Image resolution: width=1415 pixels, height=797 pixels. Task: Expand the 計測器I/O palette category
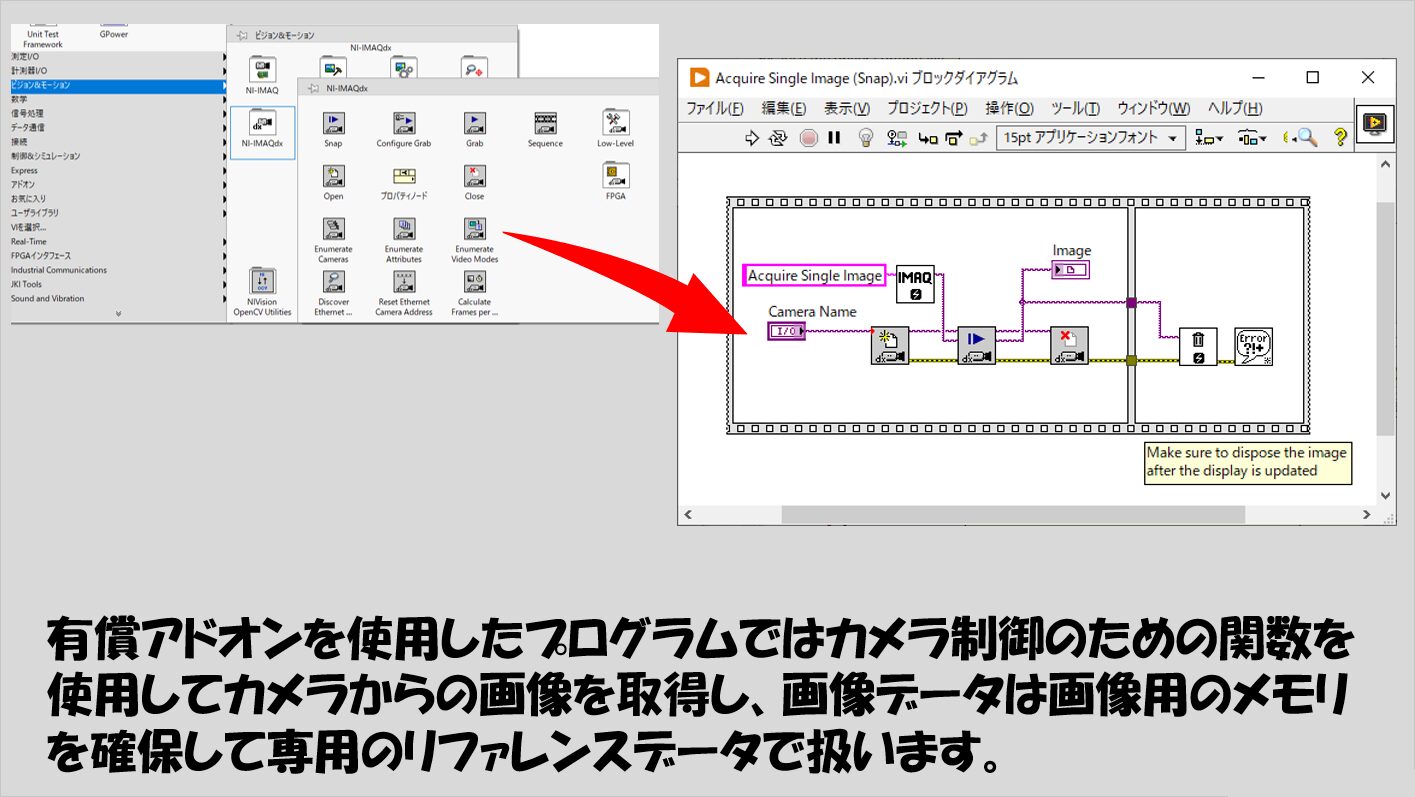[x=119, y=71]
